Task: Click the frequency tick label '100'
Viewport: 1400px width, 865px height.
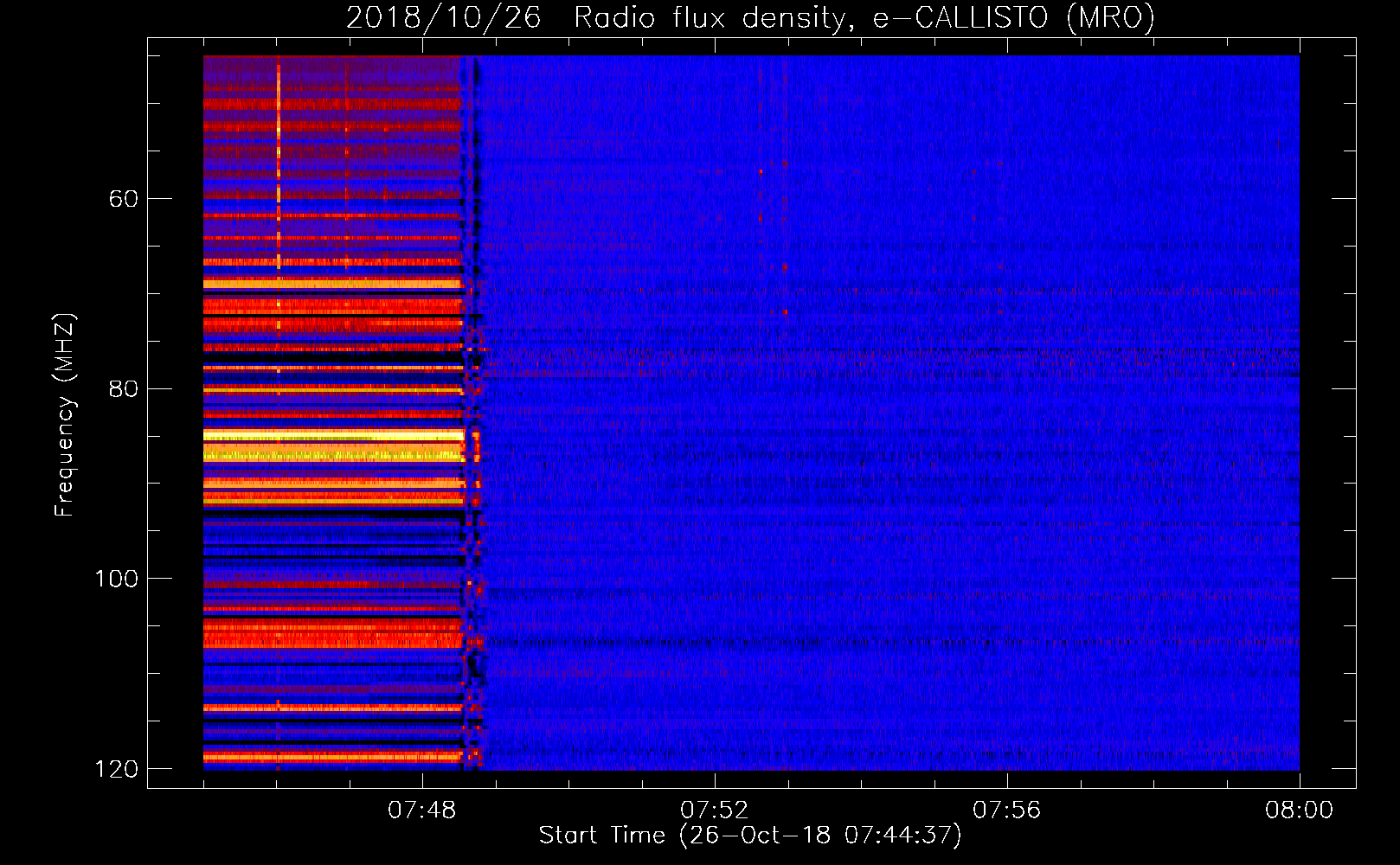Action: click(x=116, y=579)
